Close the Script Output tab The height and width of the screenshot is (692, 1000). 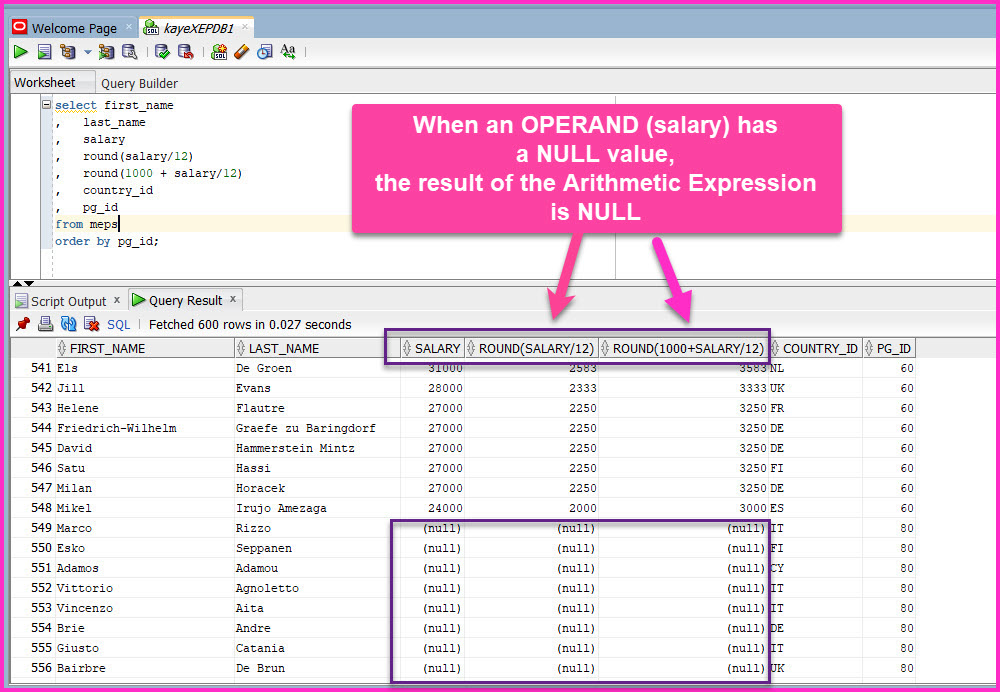(x=117, y=300)
